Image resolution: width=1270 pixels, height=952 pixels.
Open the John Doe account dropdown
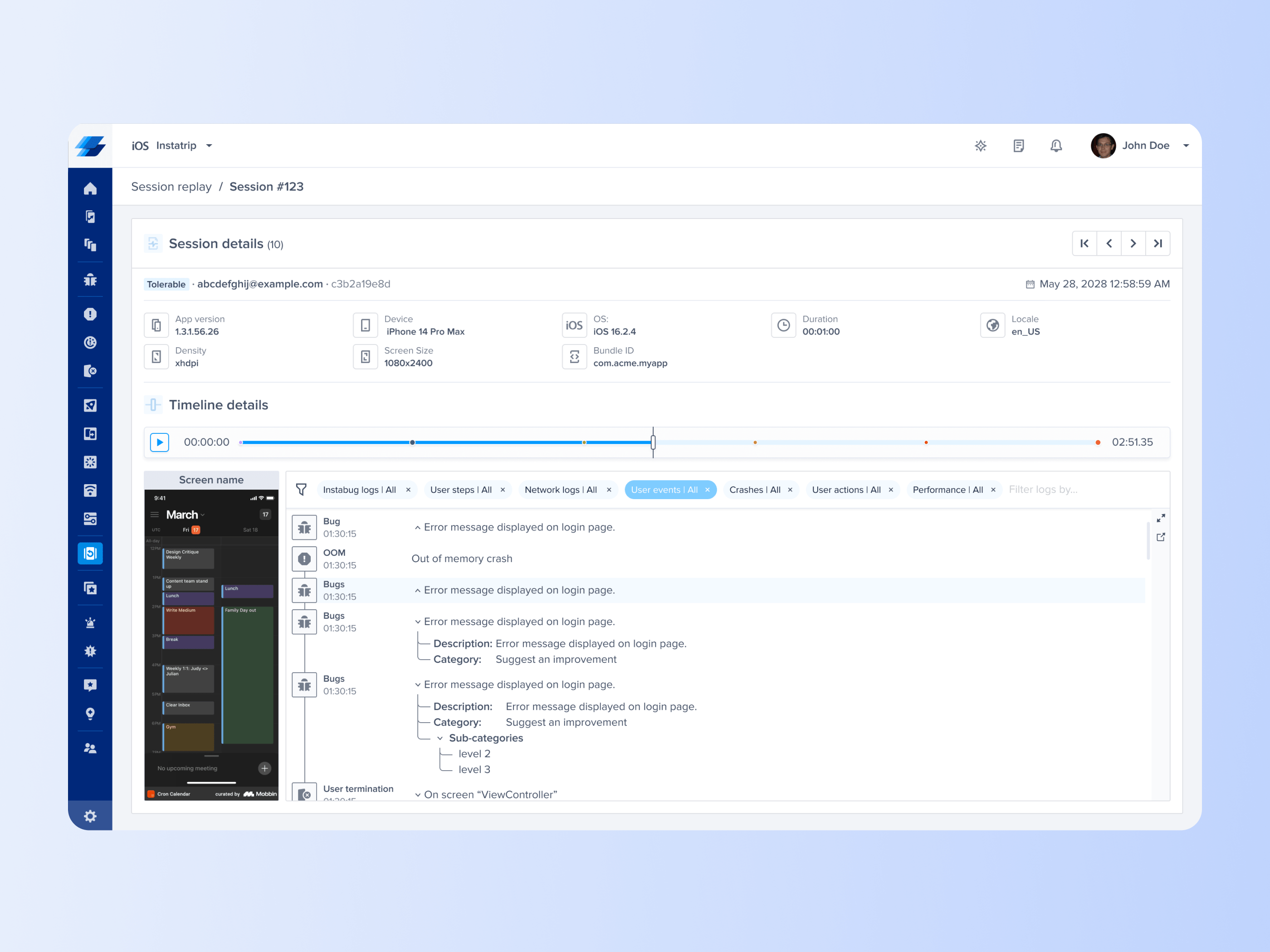[1186, 146]
